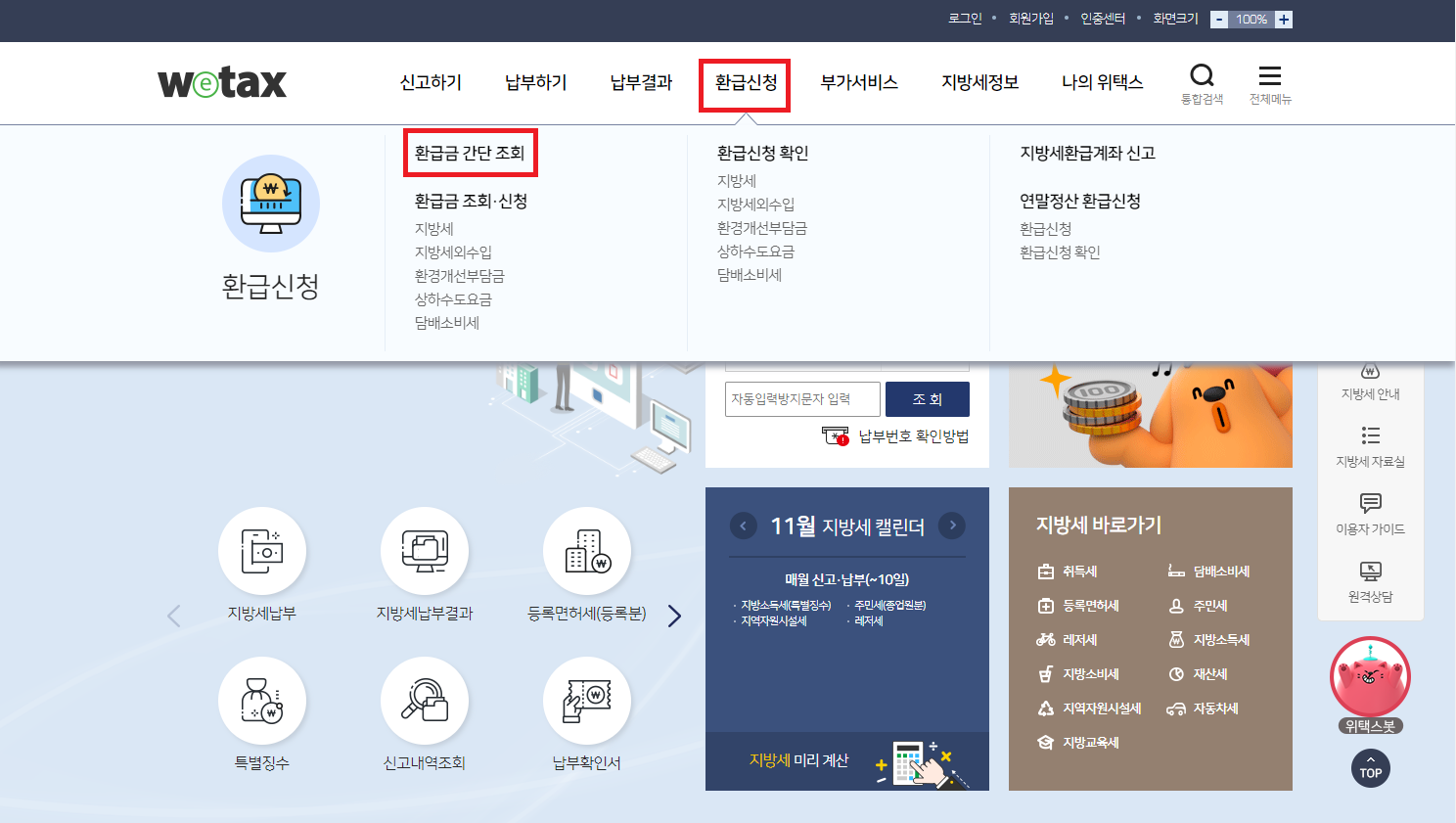Open 연말정산 환급신청 submenu heading
This screenshot has width=1456, height=823.
(1080, 201)
